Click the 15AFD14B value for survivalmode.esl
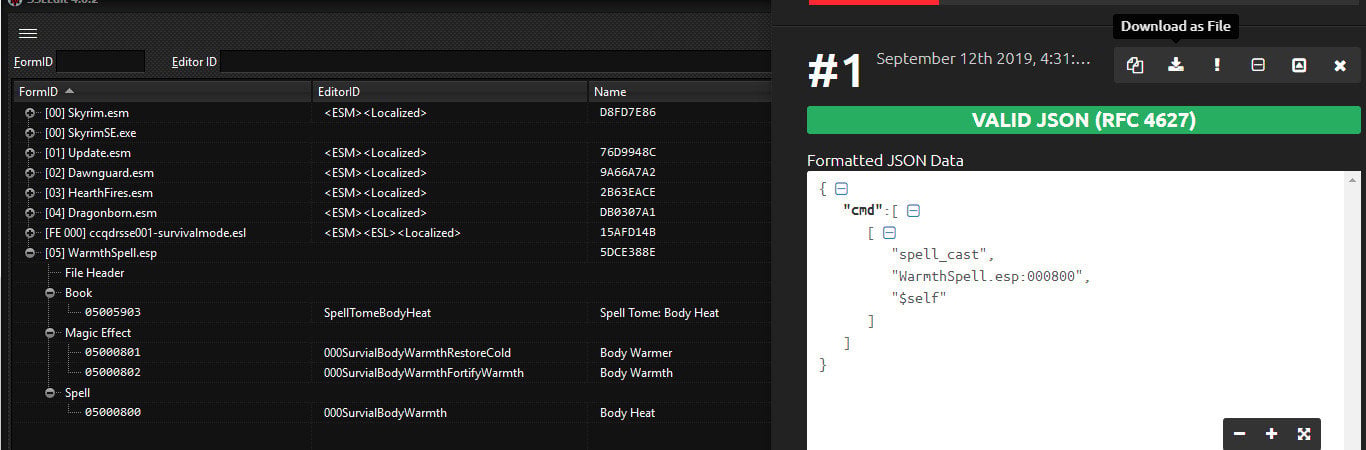Viewport: 1366px width, 450px height. click(628, 233)
